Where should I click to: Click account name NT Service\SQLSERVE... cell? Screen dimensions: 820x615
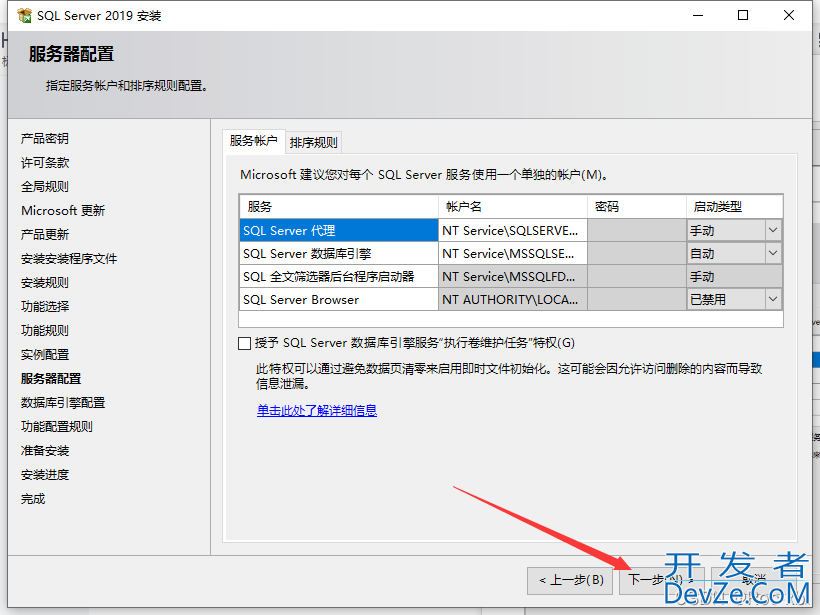click(513, 230)
